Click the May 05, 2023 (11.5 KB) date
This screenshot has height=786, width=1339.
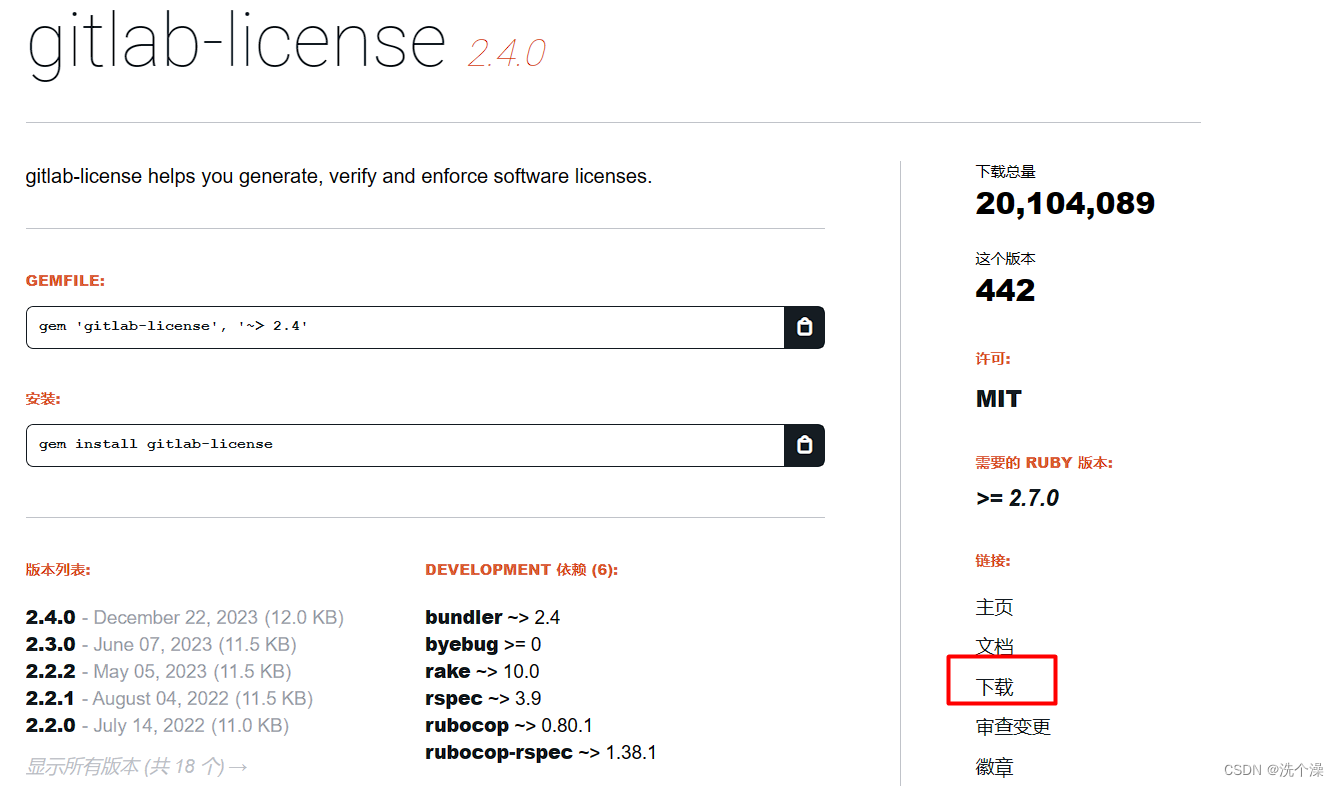click(192, 671)
